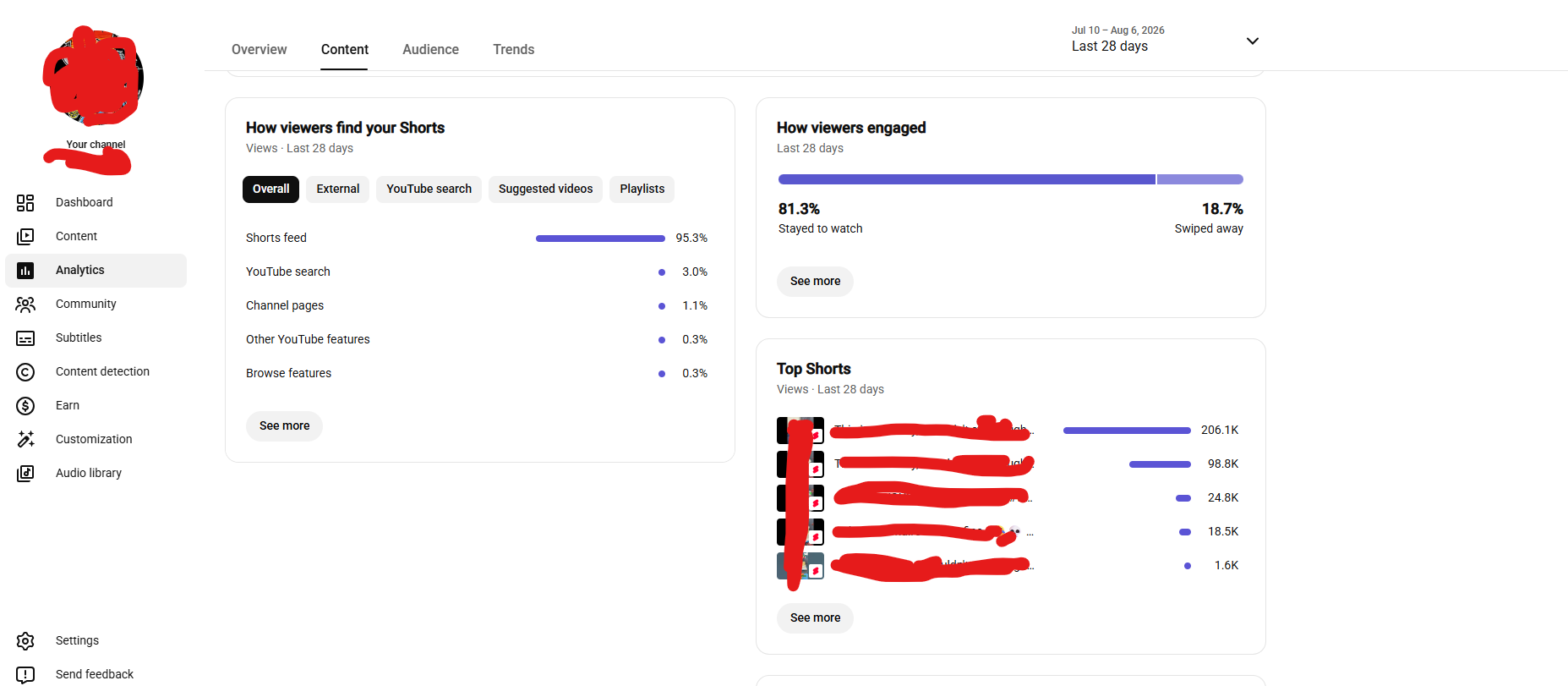Viewport: 1568px width, 686px height.
Task: Open the Community people icon
Action: (x=25, y=305)
